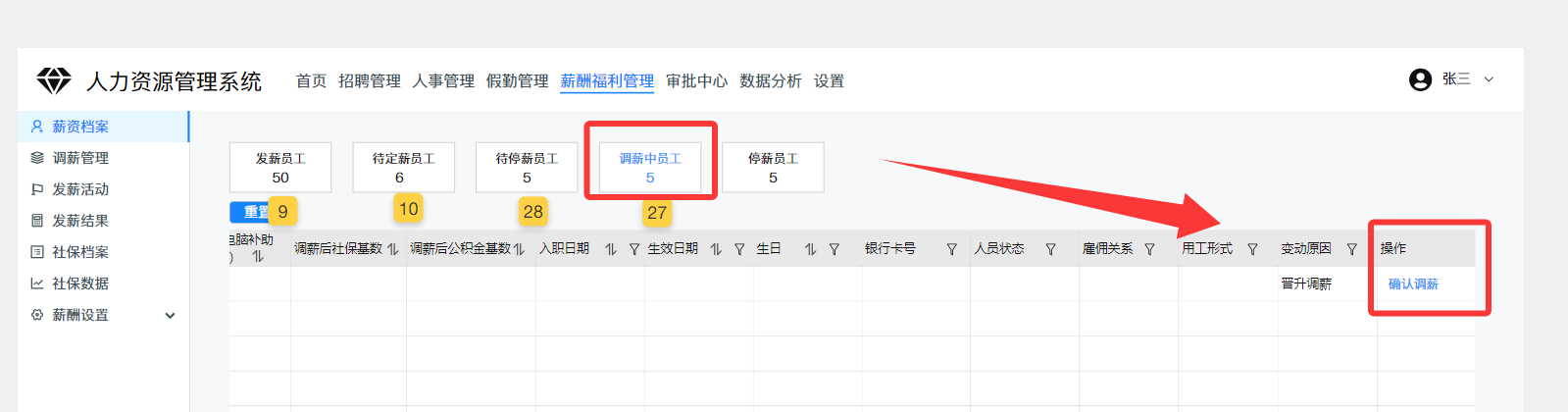Open the 设置 menu
The image size is (1568, 412).
[x=829, y=80]
